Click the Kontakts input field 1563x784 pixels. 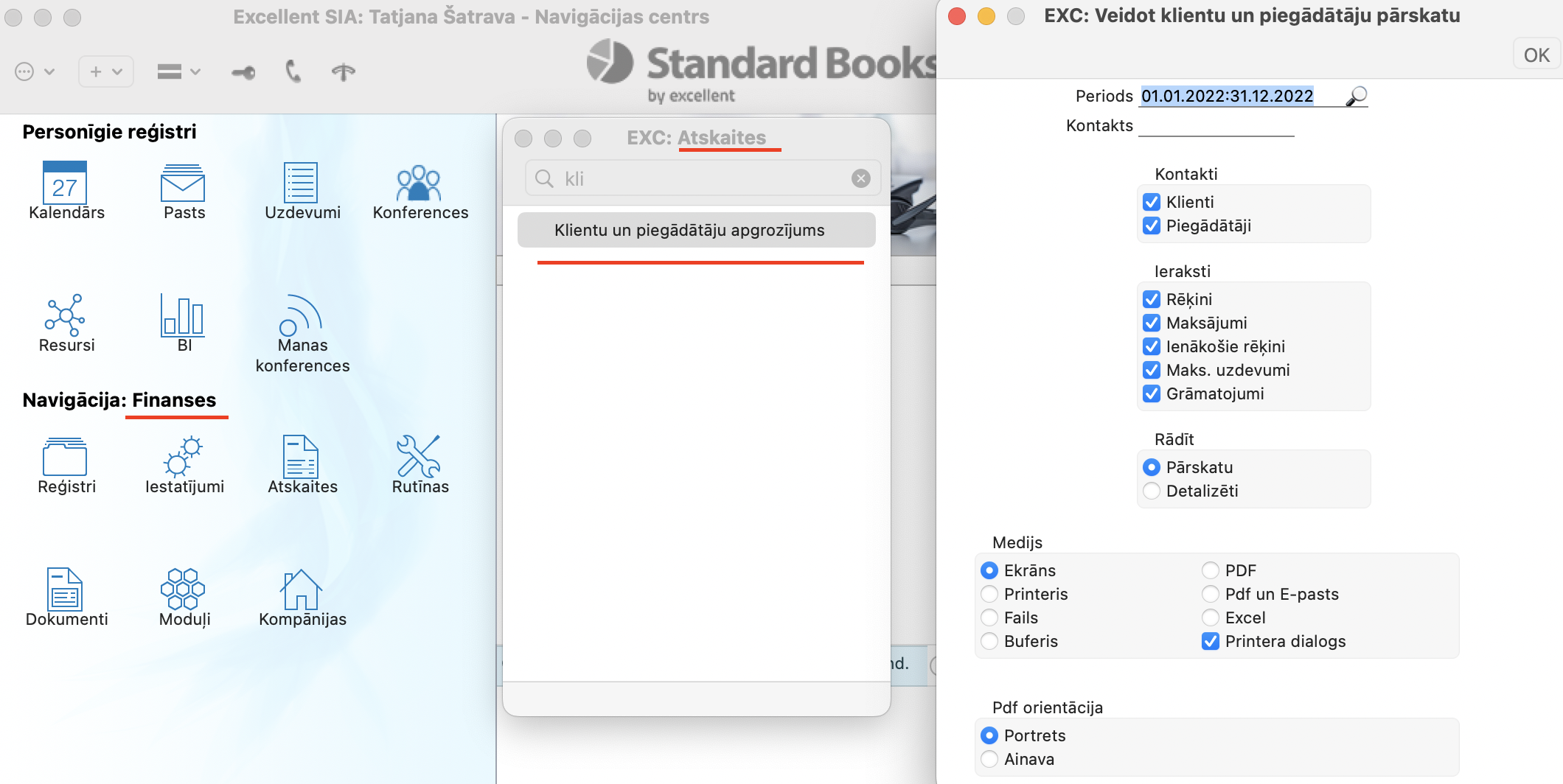pos(1216,126)
